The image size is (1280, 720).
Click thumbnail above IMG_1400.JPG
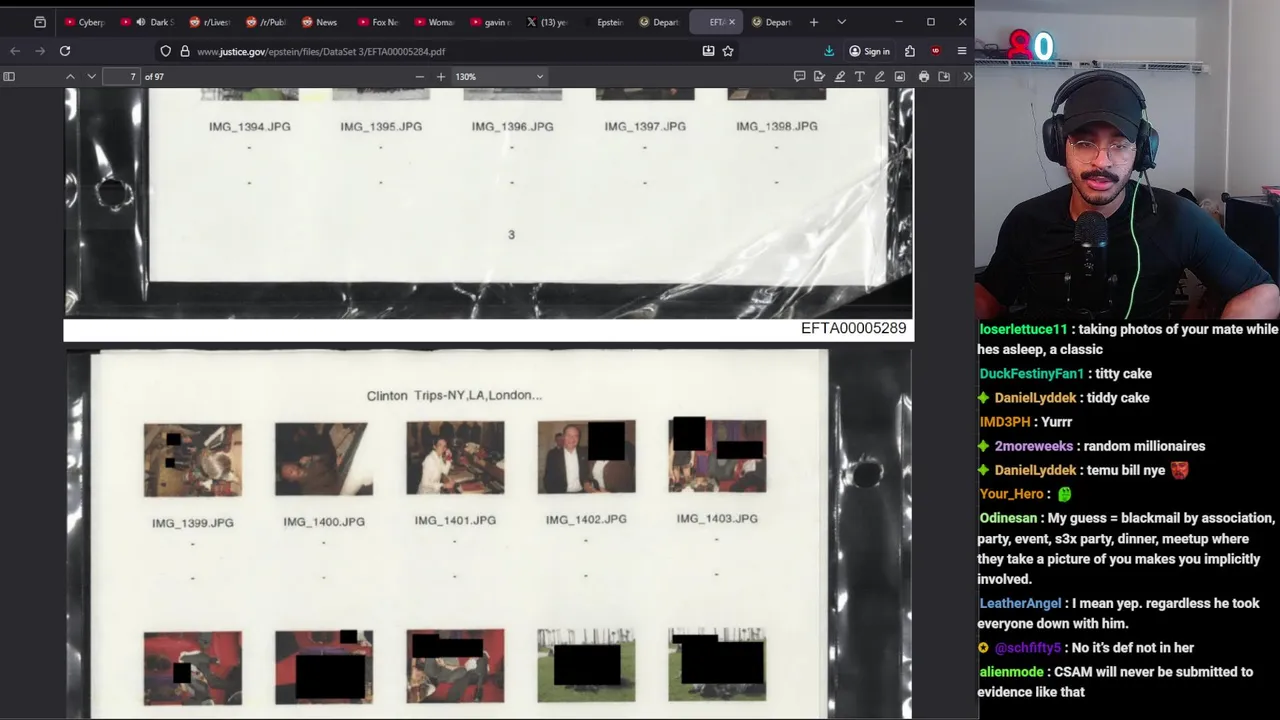point(324,459)
